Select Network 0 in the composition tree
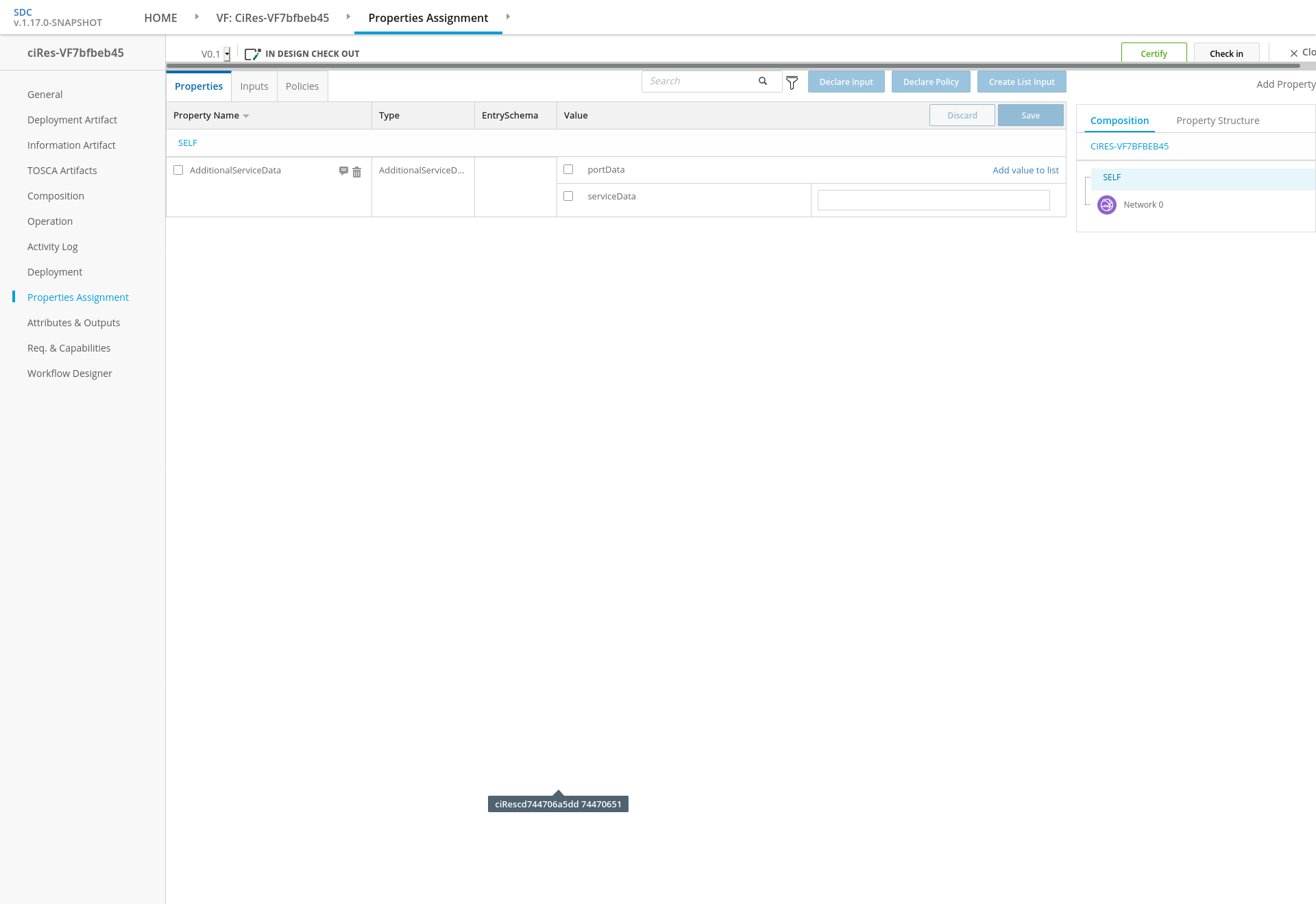The width and height of the screenshot is (1316, 904). pos(1143,205)
